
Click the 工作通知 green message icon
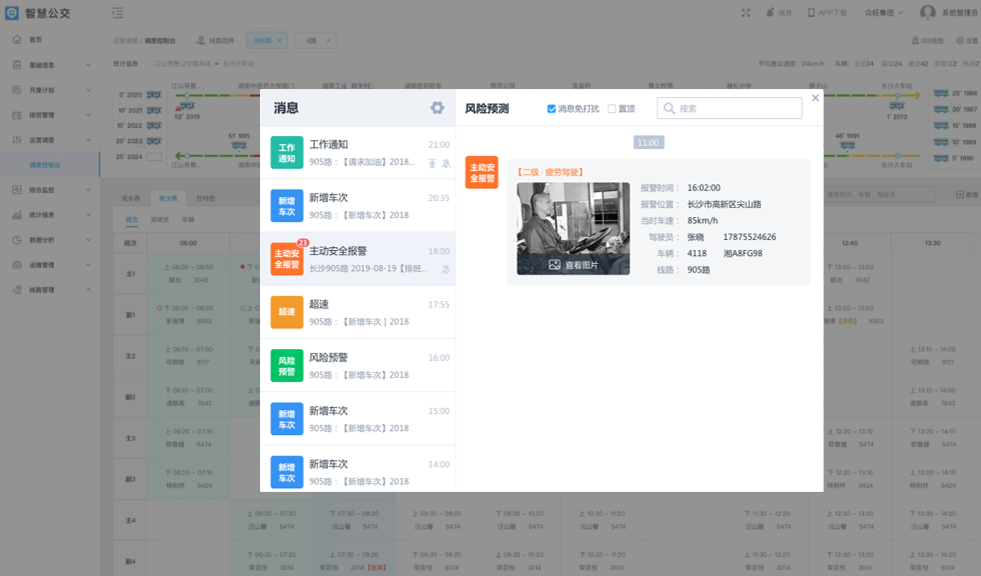pyautogui.click(x=287, y=153)
